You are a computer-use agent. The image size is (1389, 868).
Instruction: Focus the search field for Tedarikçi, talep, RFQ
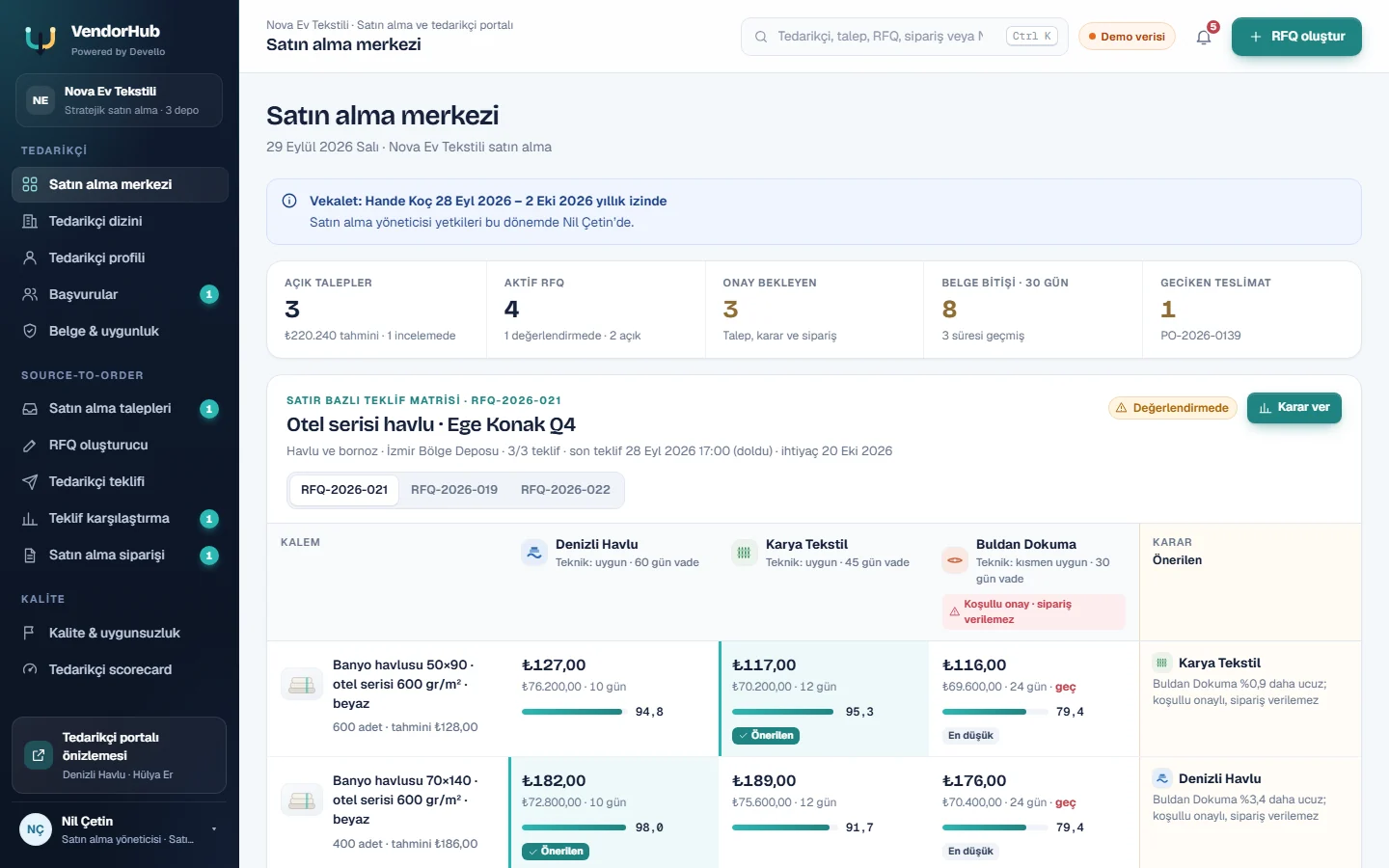click(904, 37)
